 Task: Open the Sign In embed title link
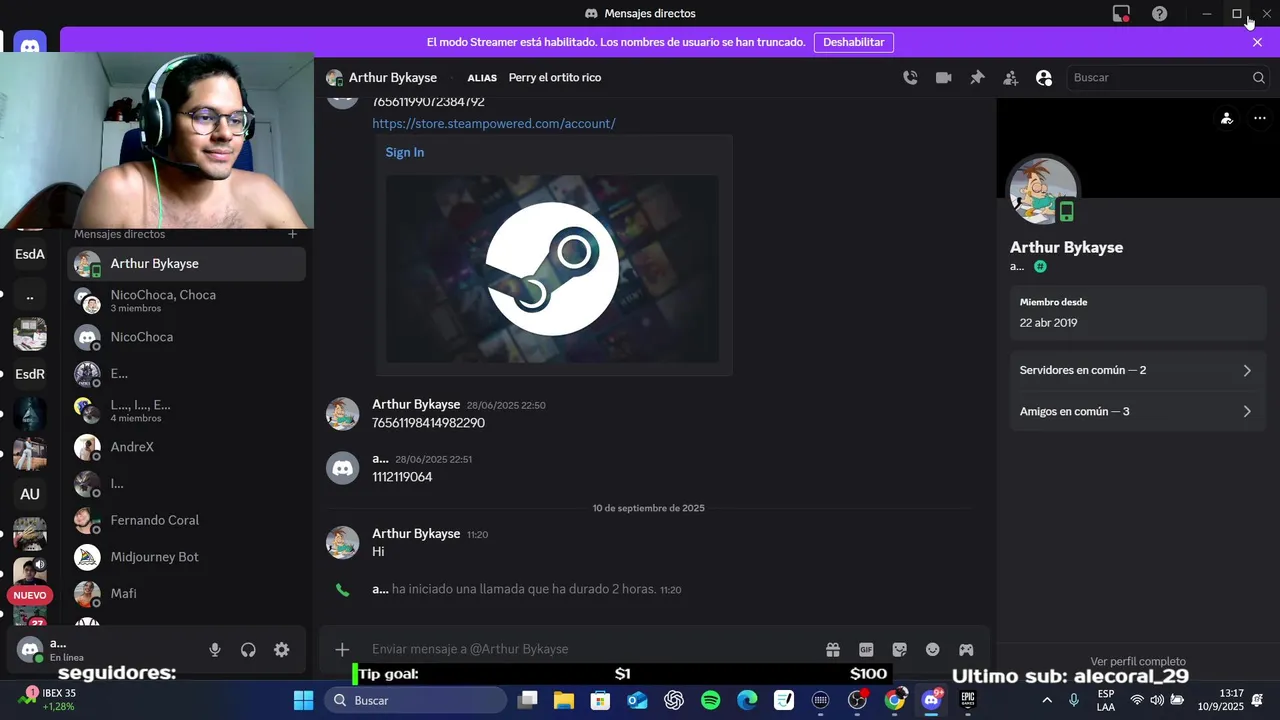pos(405,152)
